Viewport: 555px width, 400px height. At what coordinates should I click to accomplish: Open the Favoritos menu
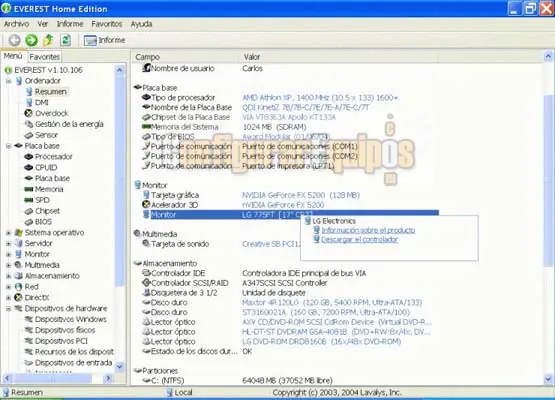(x=107, y=24)
